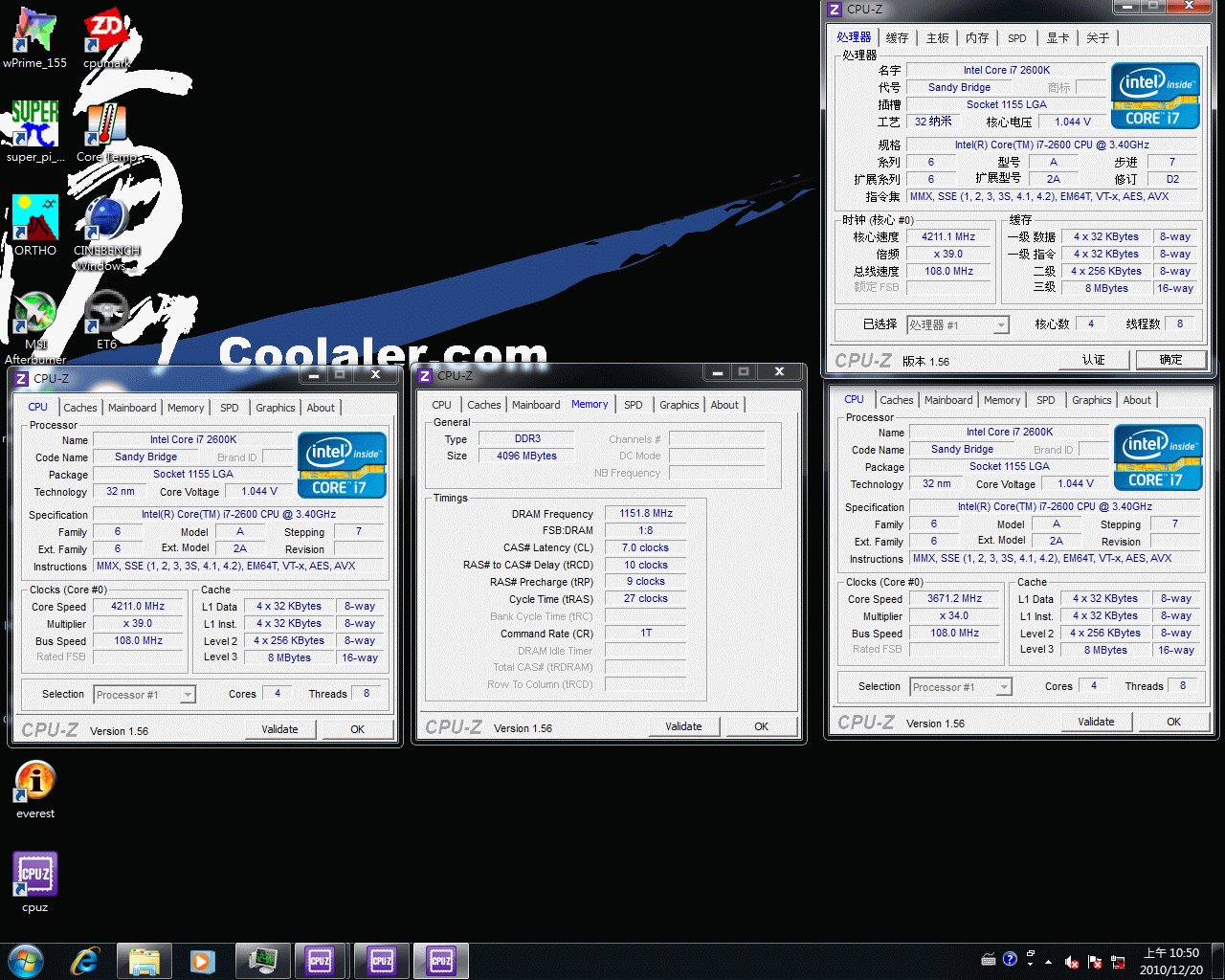Open the CPU tab in the DDR3 Memory window
The width and height of the screenshot is (1225, 980).
[441, 405]
